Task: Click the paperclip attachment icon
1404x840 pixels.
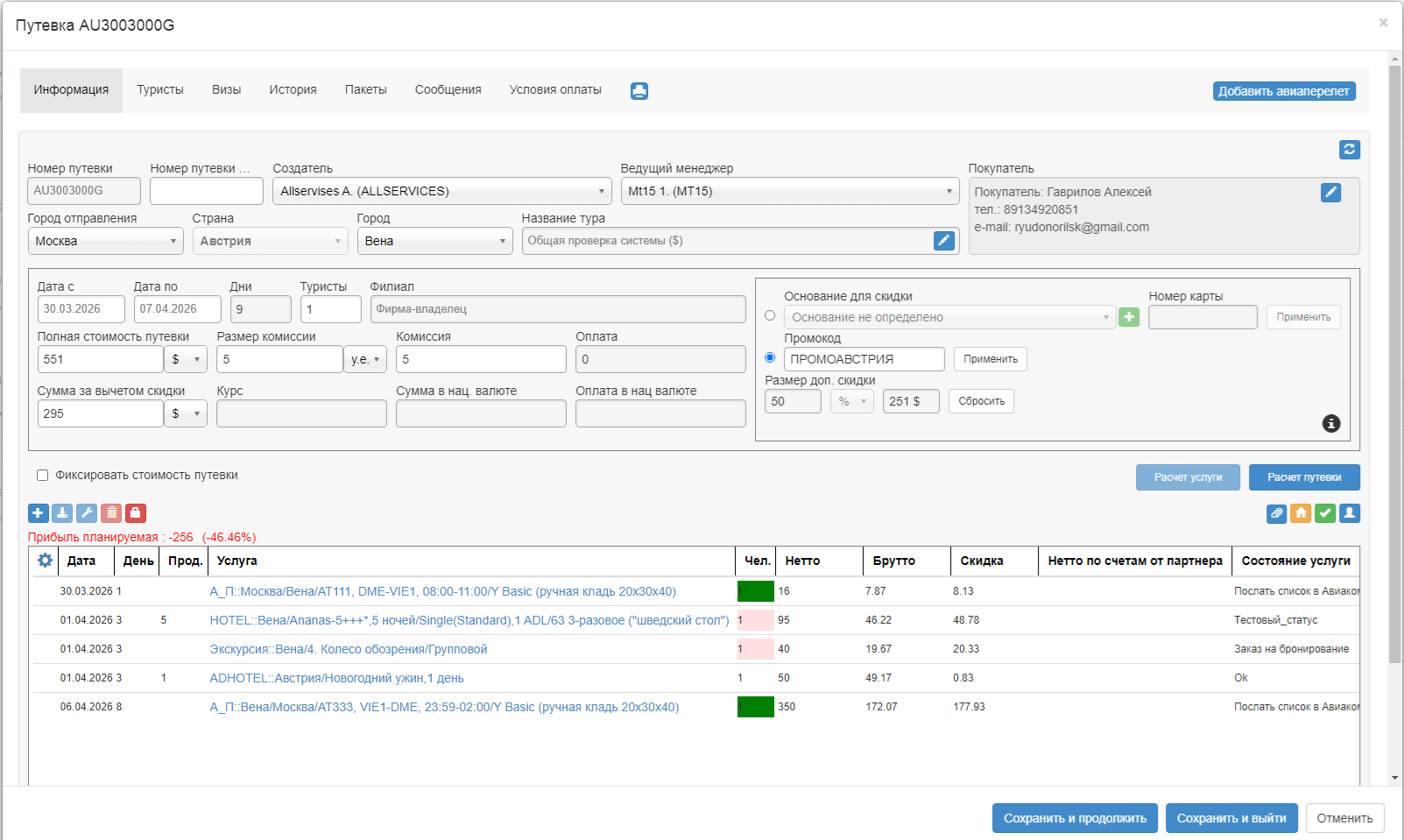Action: 1276,513
